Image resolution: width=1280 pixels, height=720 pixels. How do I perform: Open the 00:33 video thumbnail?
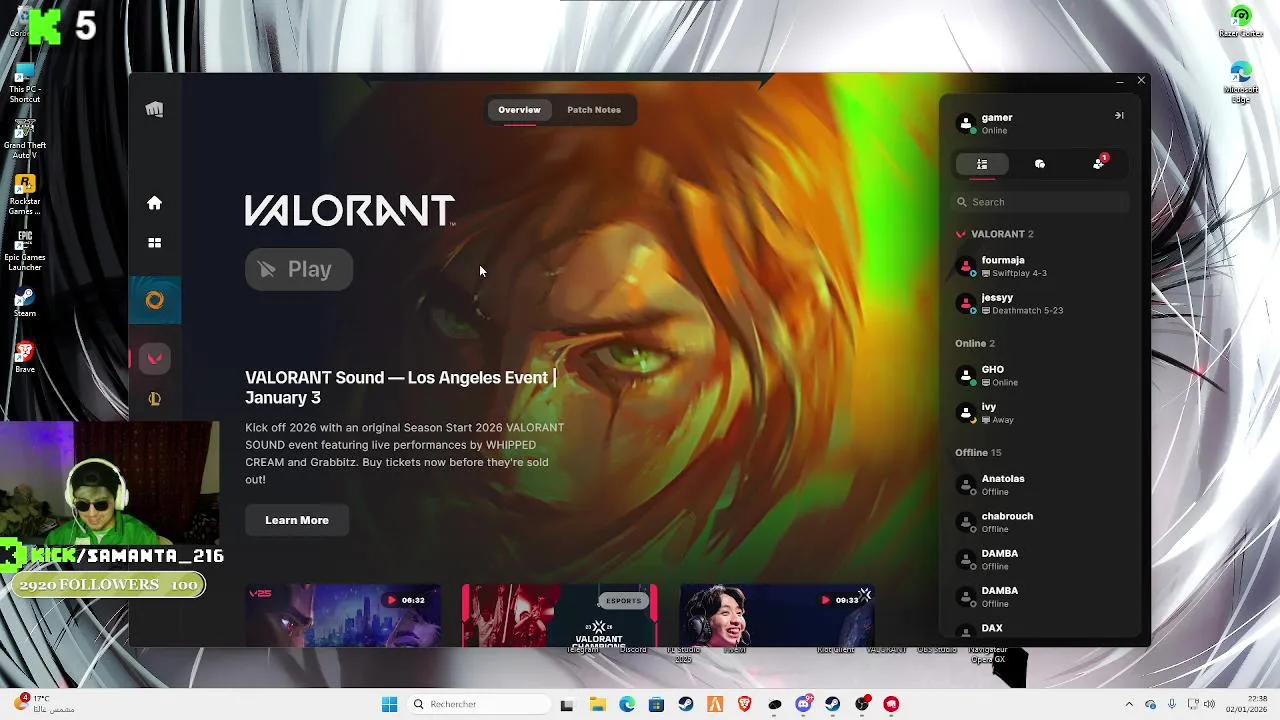pyautogui.click(x=777, y=616)
